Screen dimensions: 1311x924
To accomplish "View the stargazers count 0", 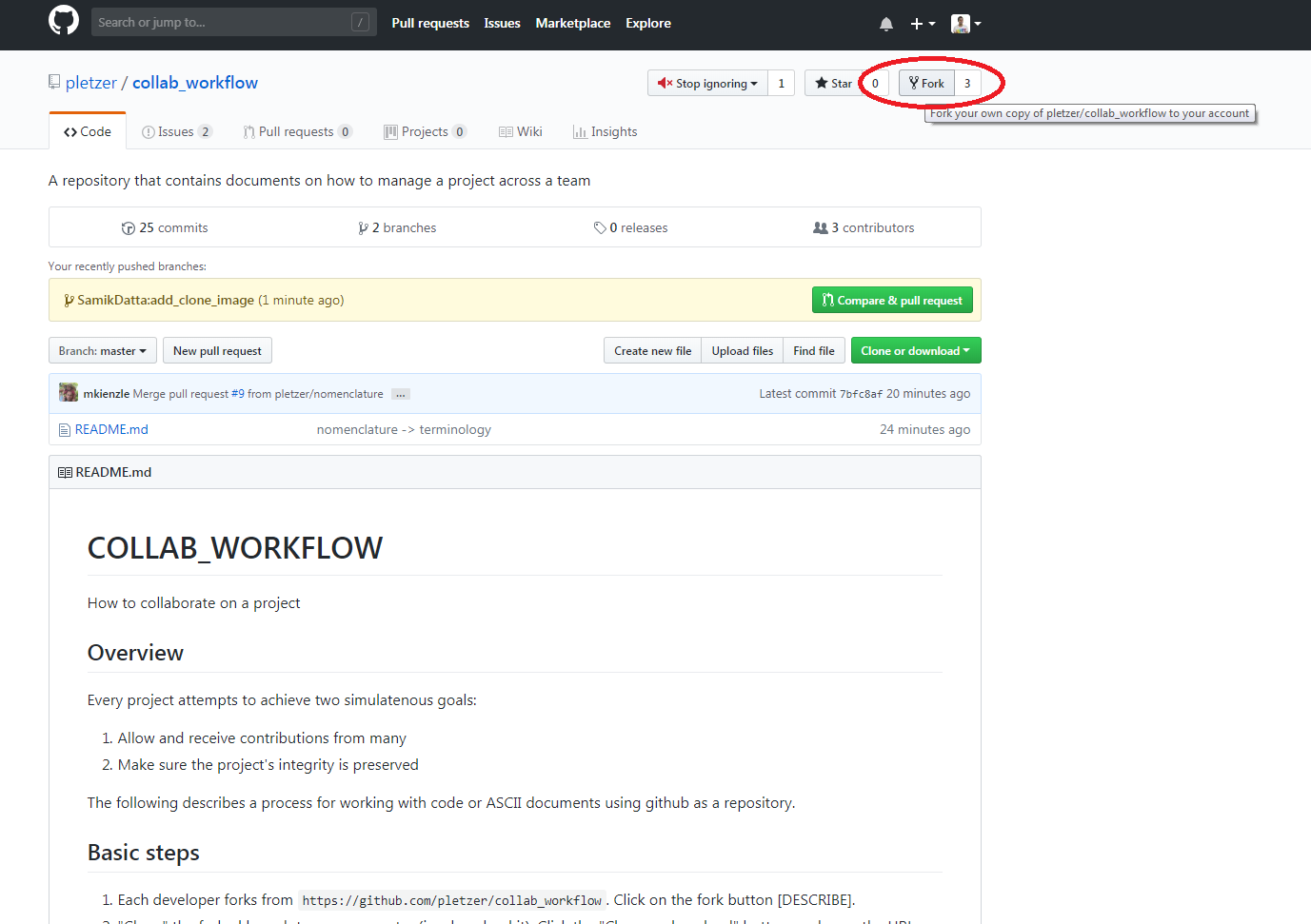I will tap(875, 83).
